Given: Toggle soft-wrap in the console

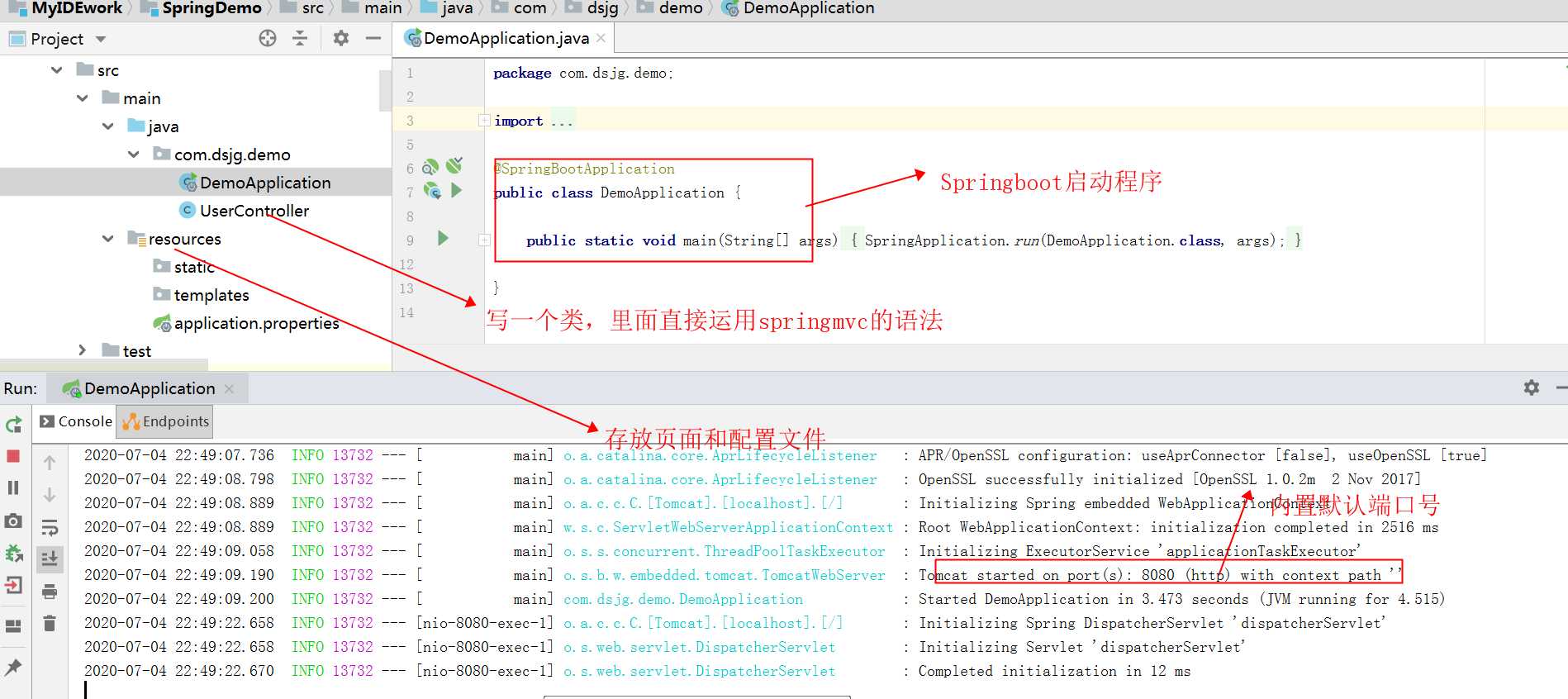Looking at the screenshot, I should (x=50, y=527).
